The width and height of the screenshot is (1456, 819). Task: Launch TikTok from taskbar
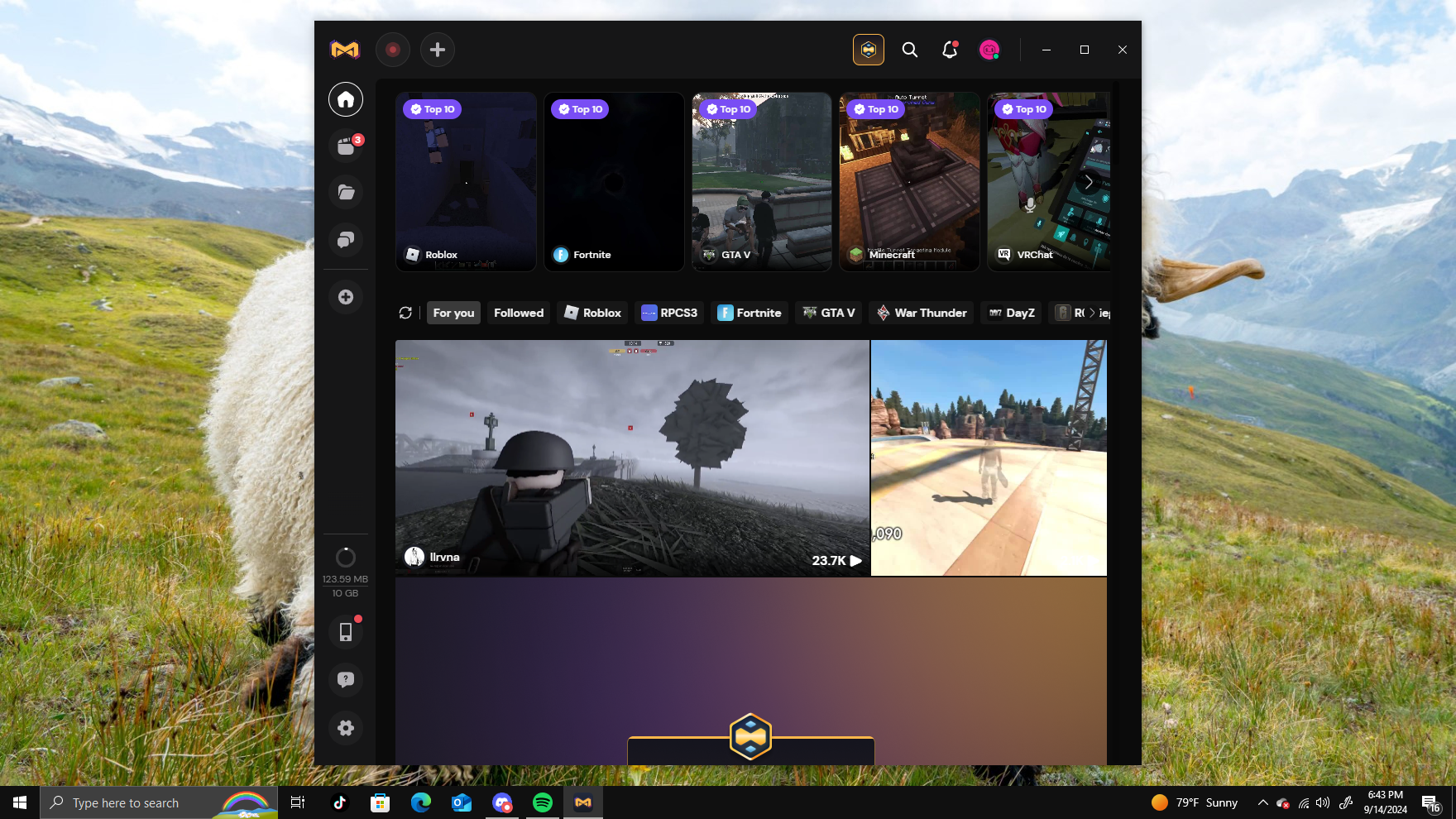click(x=339, y=802)
